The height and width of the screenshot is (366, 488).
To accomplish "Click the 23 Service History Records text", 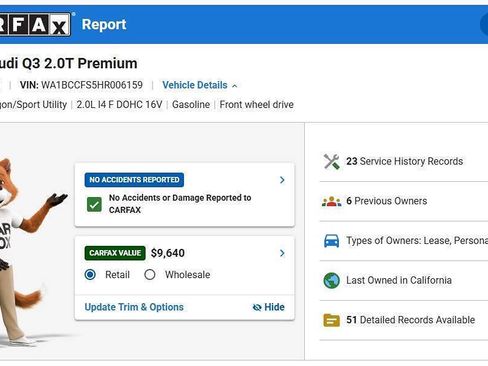I will click(405, 161).
